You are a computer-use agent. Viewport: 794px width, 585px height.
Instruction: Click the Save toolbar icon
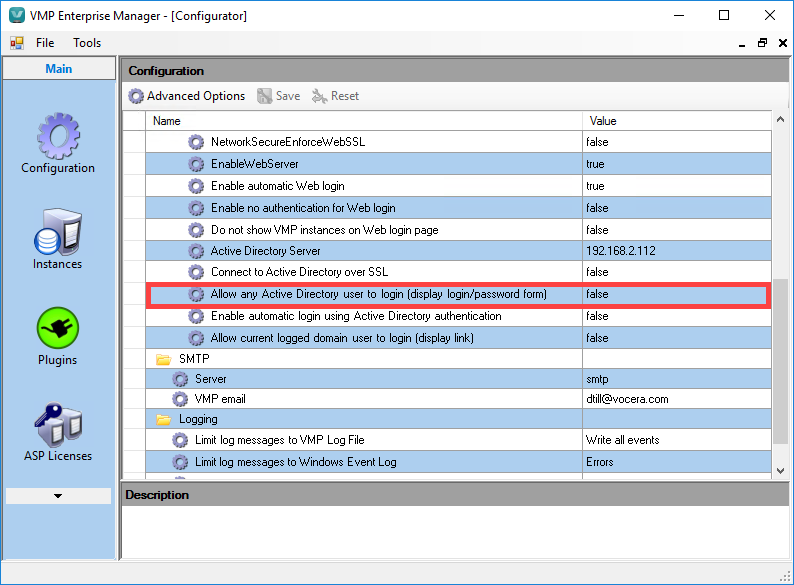pos(264,96)
